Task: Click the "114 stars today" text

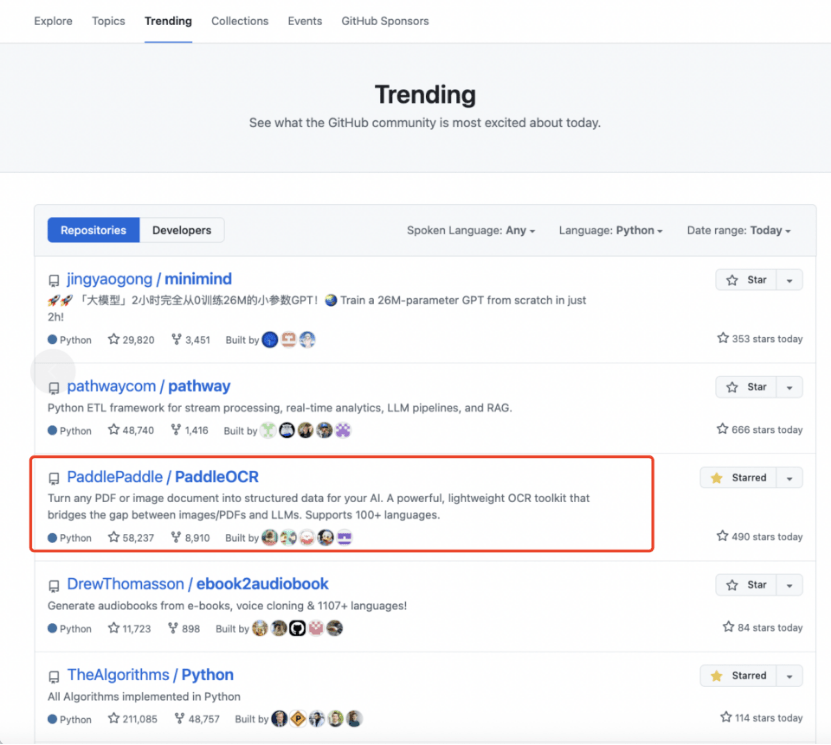Action: 762,717
